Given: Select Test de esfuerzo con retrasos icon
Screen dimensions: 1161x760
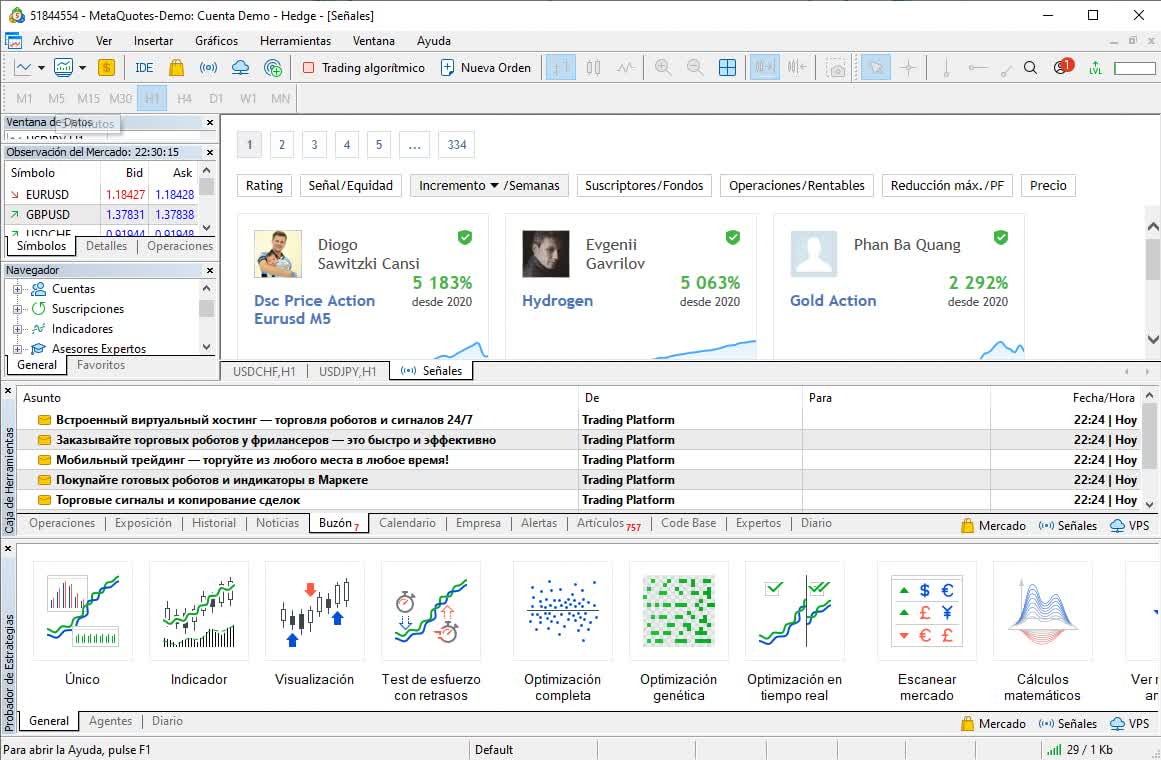Looking at the screenshot, I should click(x=430, y=611).
